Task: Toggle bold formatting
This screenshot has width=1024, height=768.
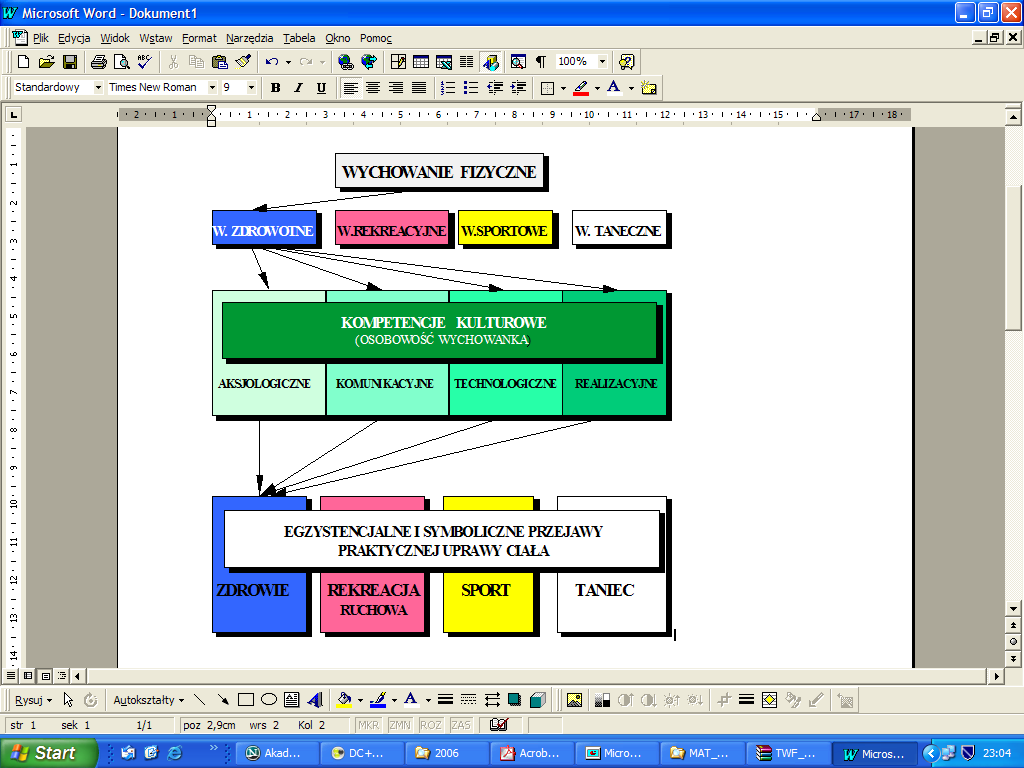Action: (275, 88)
